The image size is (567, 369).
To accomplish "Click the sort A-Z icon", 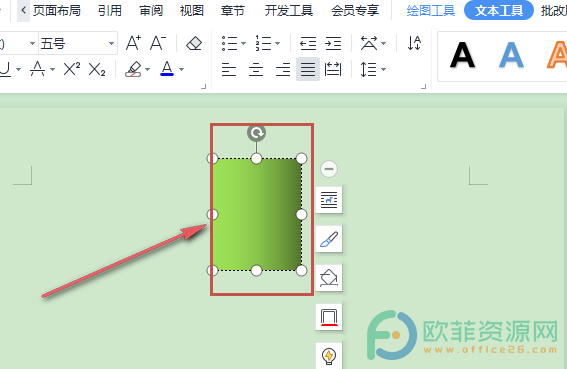I will coord(414,43).
